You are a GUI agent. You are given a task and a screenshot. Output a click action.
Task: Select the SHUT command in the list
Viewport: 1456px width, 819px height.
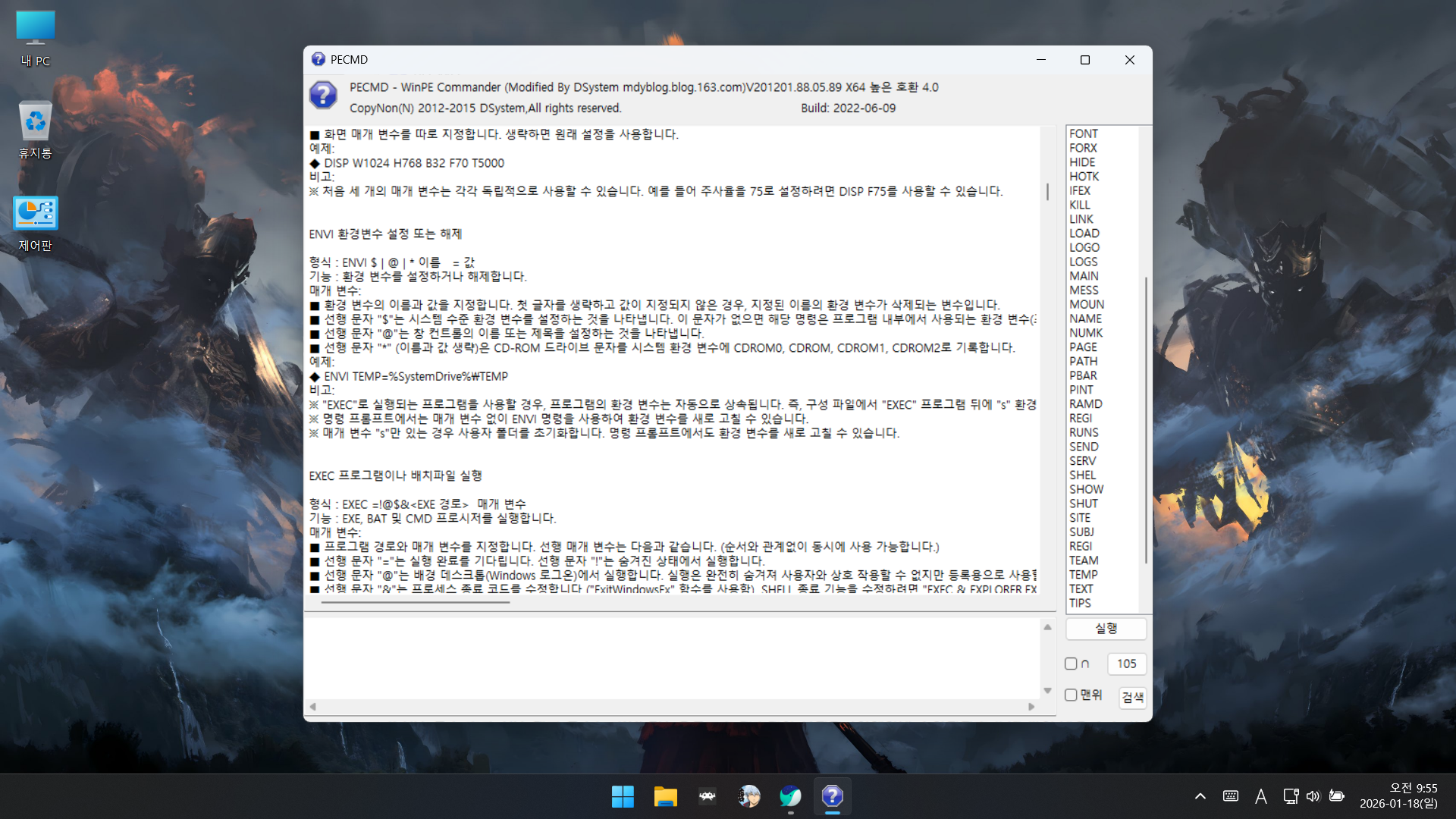(x=1084, y=504)
